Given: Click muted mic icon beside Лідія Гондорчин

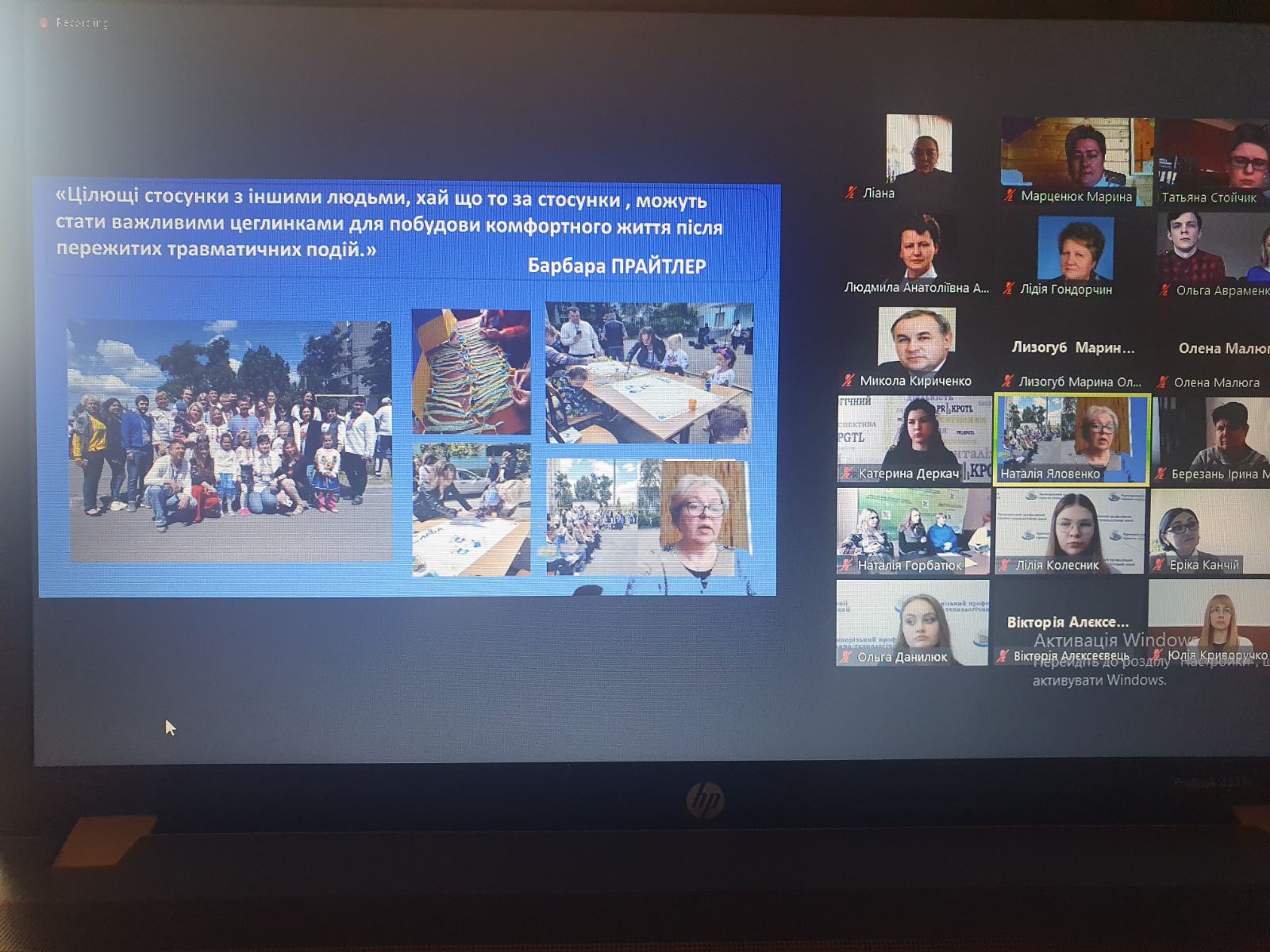Looking at the screenshot, I should pyautogui.click(x=1008, y=289).
